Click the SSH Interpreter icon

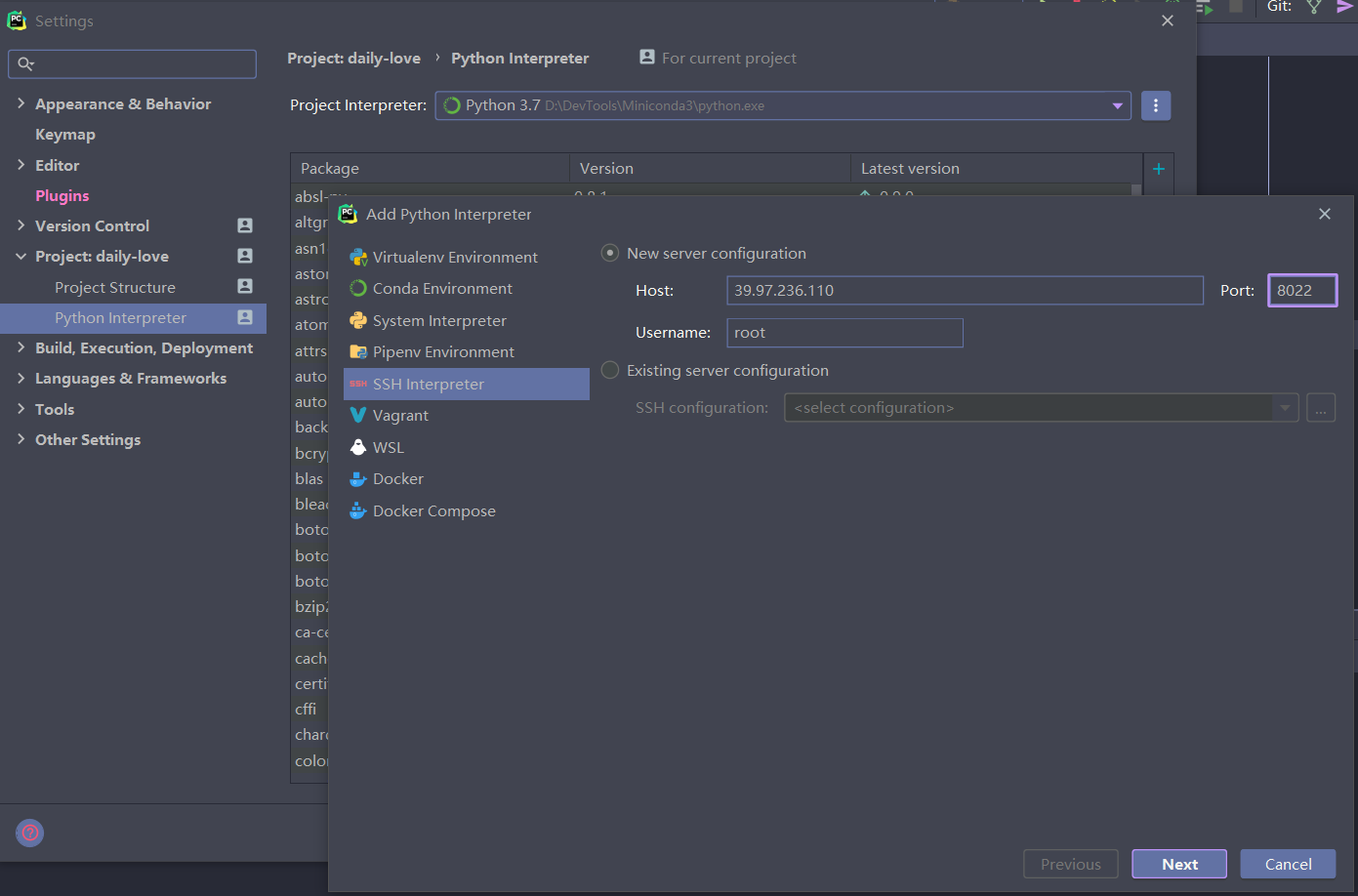[358, 385]
